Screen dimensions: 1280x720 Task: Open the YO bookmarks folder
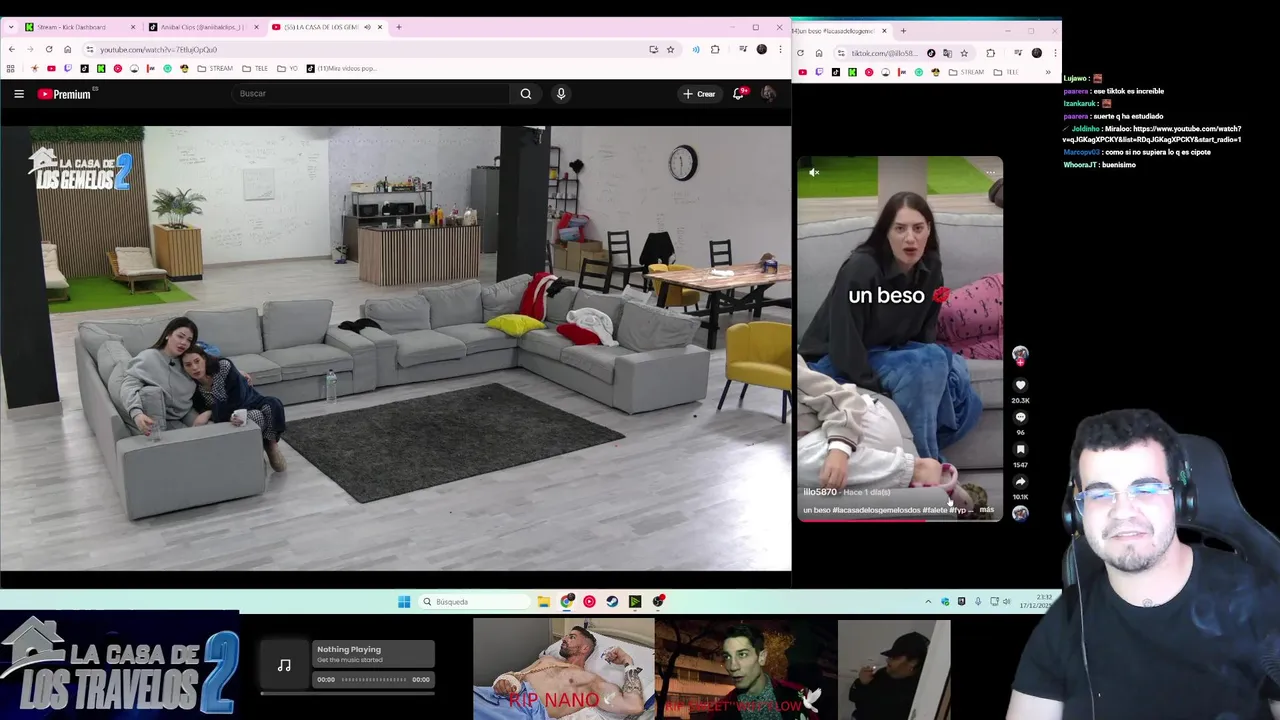288,69
